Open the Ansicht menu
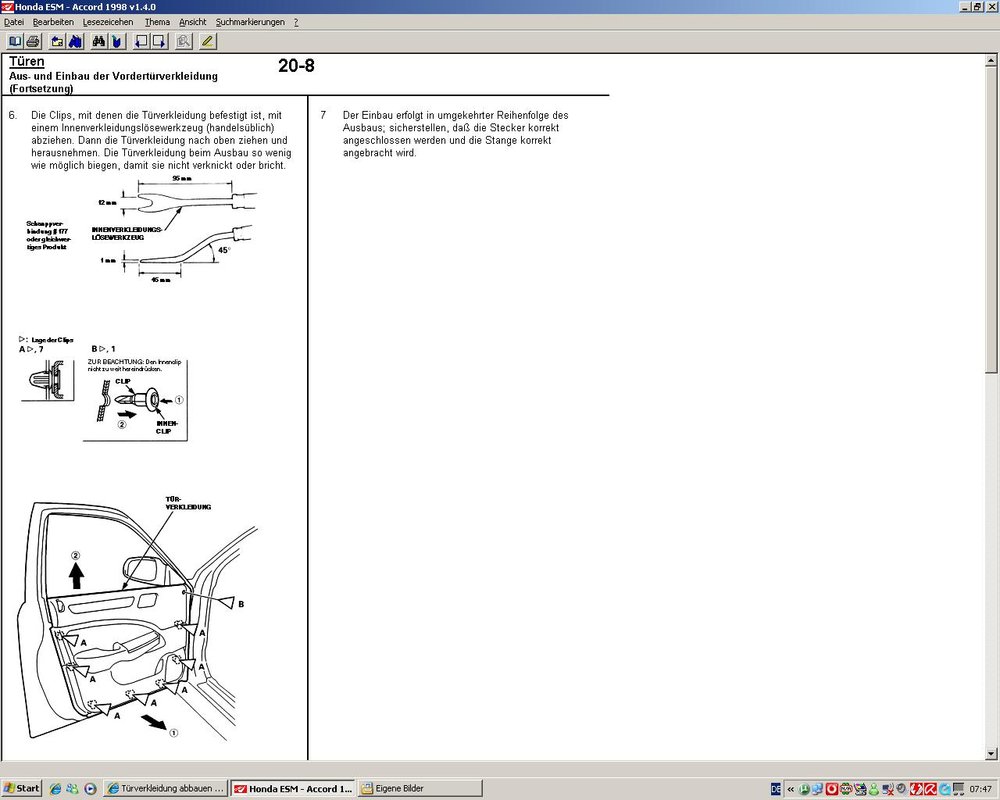The image size is (1000, 800). pyautogui.click(x=193, y=21)
